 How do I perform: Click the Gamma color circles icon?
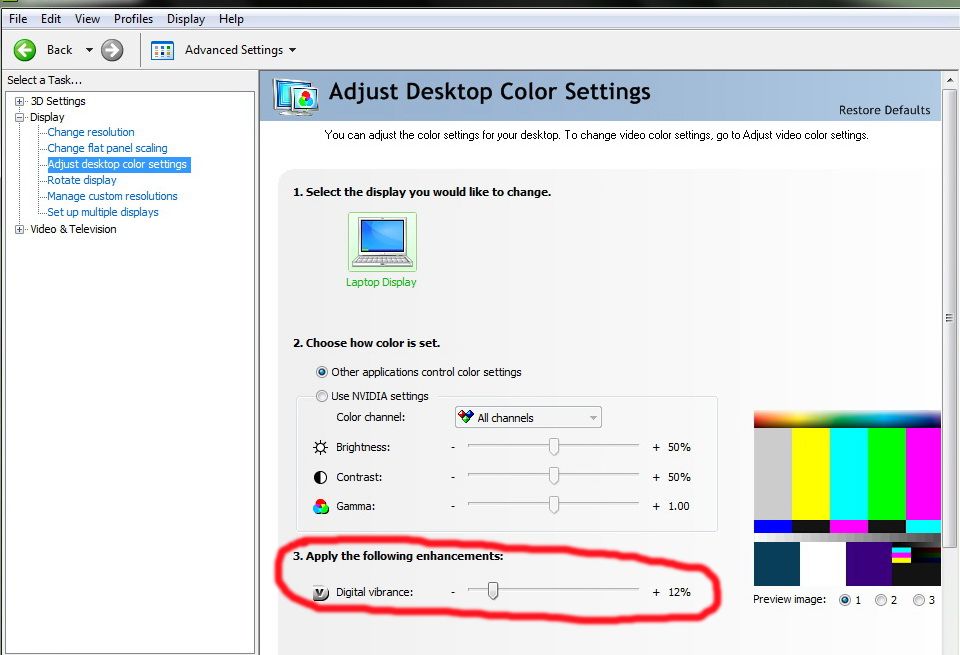coord(320,506)
